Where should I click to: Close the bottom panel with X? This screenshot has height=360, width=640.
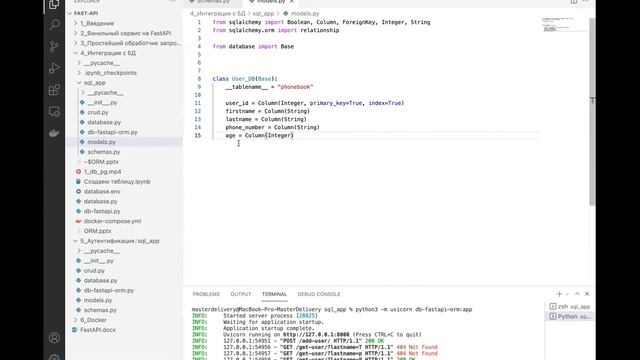587,294
